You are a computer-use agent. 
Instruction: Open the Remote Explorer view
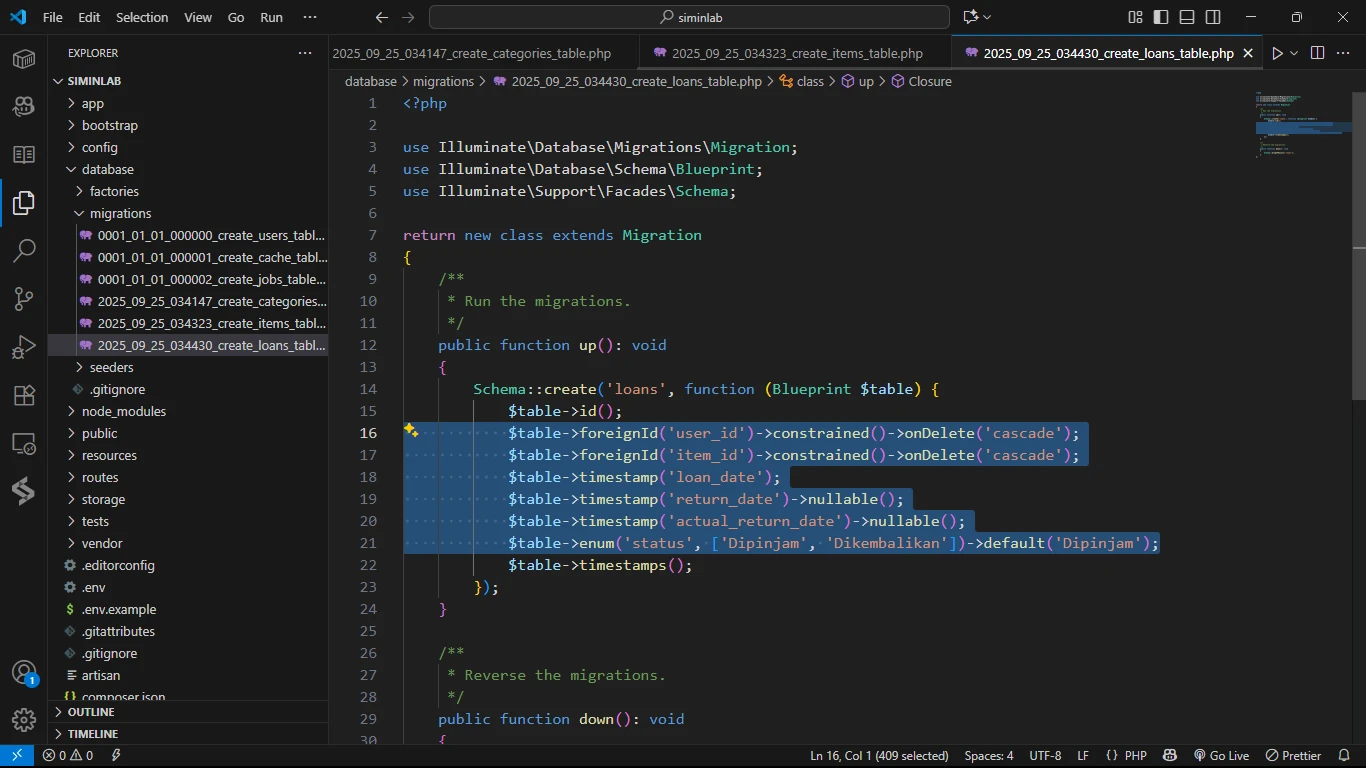point(24,443)
